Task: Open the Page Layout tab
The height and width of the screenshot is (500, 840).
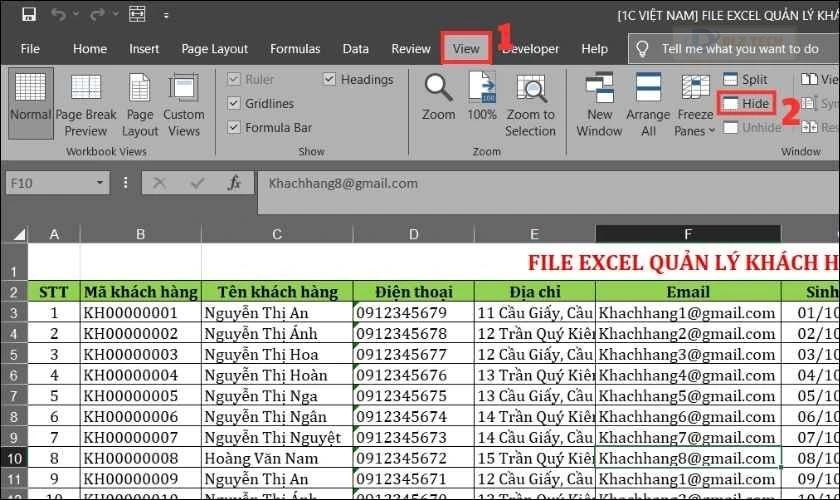Action: (x=214, y=49)
